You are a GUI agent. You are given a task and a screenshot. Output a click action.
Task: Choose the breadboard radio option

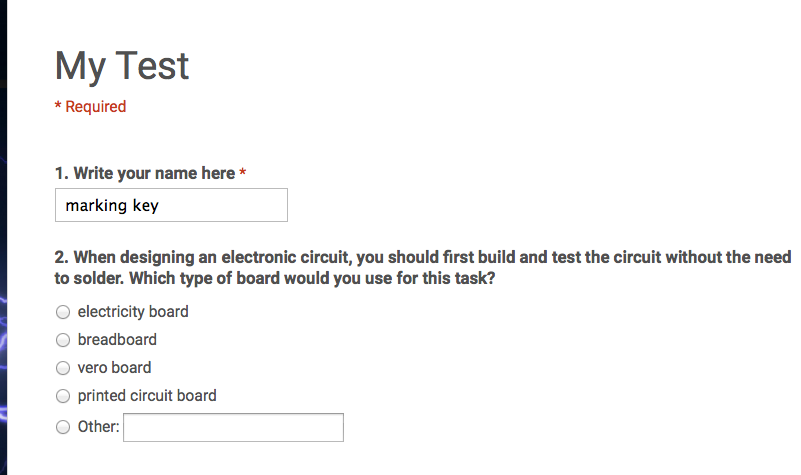(63, 340)
